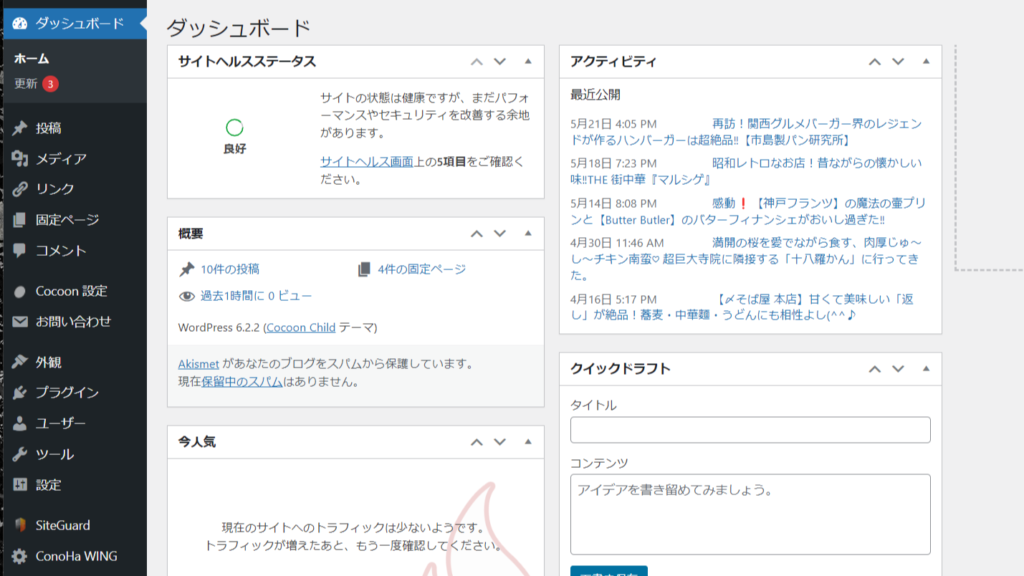The height and width of the screenshot is (576, 1024).
Task: Move クイックドラフト panel up
Action: click(874, 369)
